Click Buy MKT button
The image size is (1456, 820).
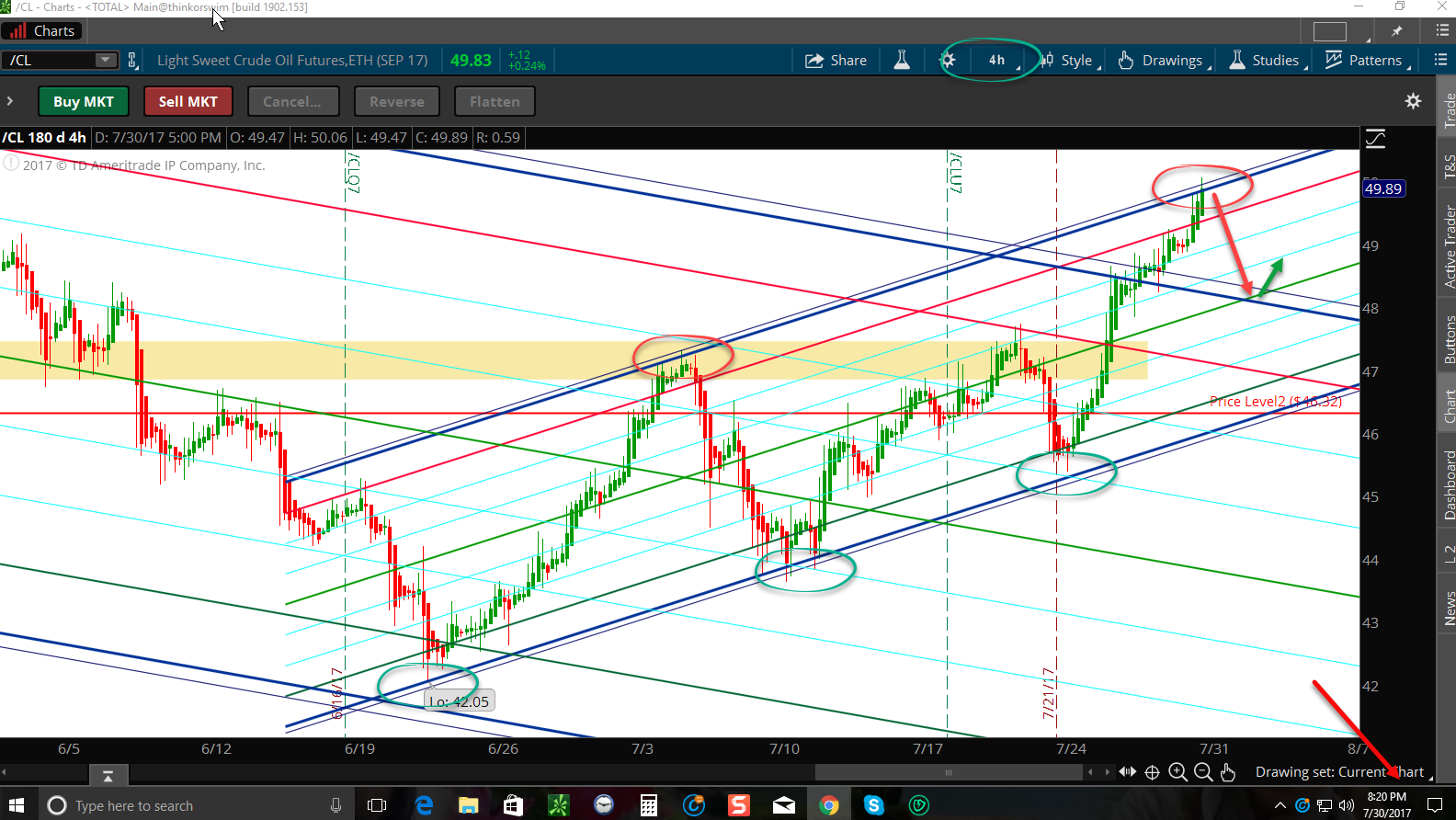(x=84, y=101)
